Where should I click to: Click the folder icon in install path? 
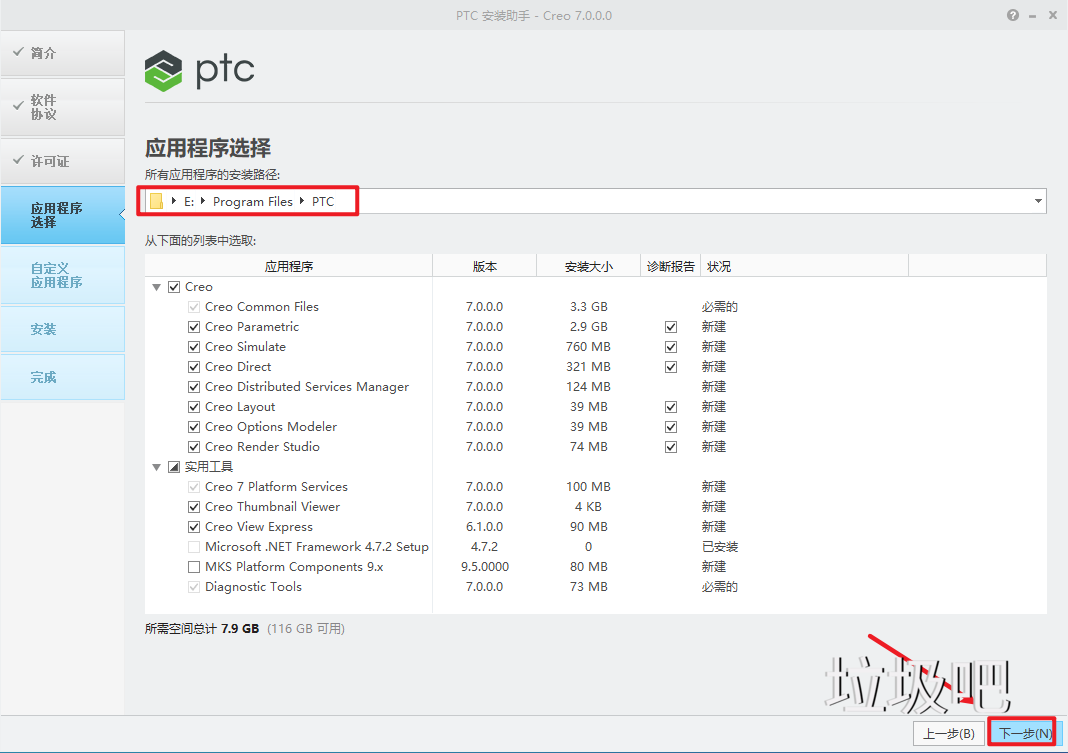156,201
